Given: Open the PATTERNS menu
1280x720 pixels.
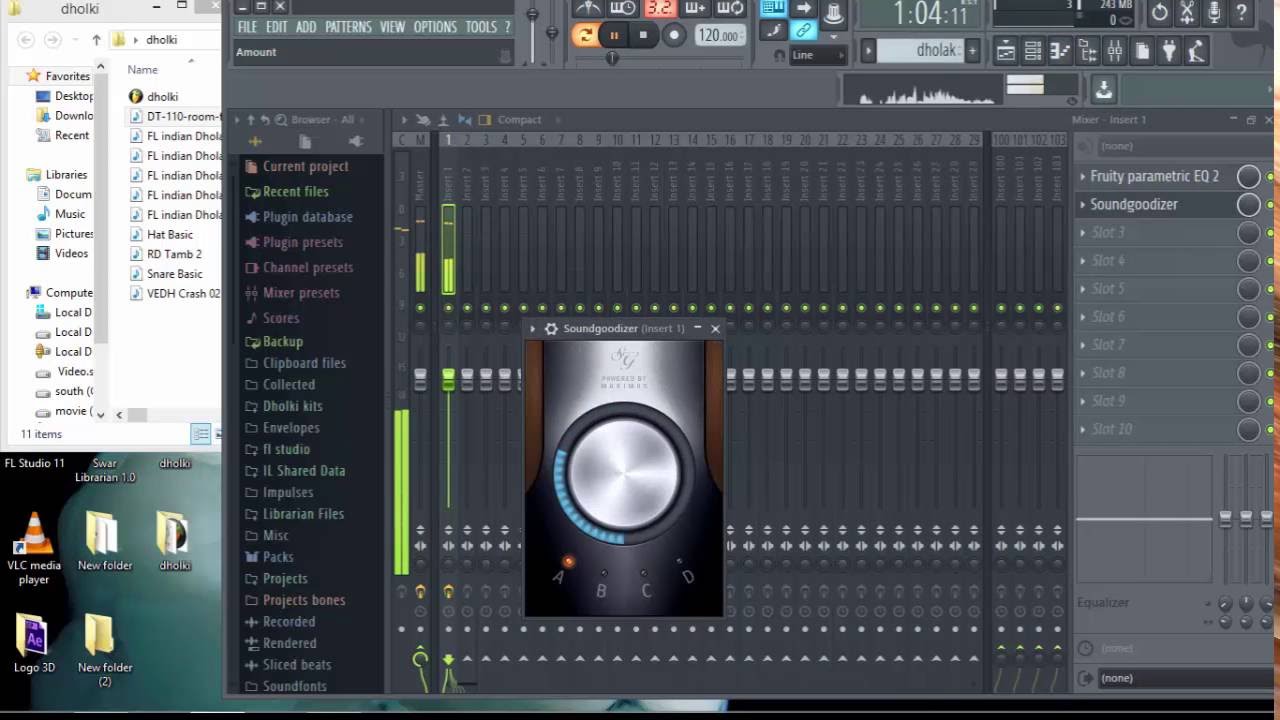Looking at the screenshot, I should (x=348, y=27).
